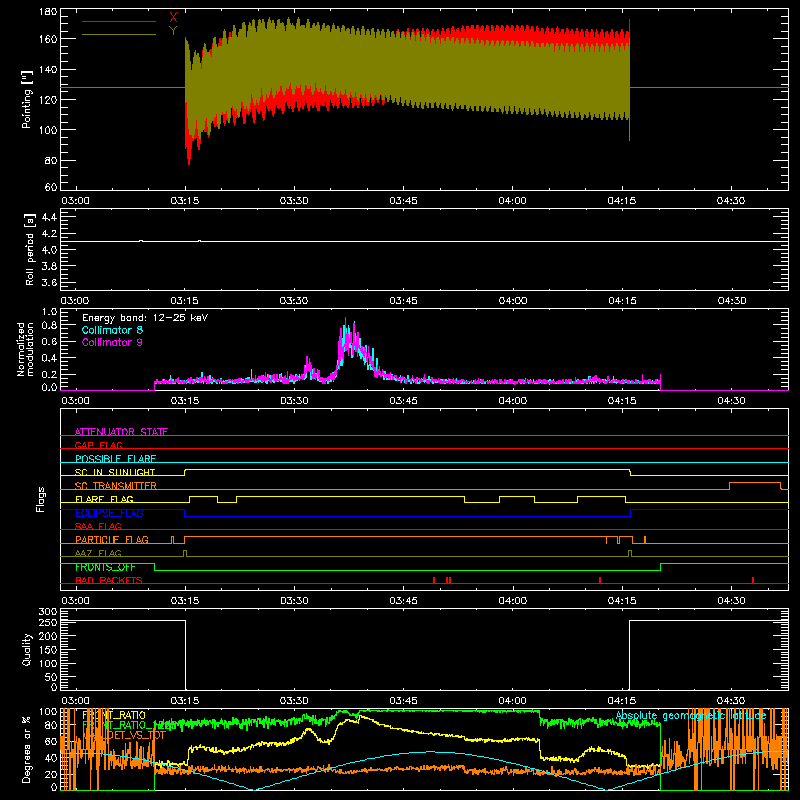The width and height of the screenshot is (800, 800).
Task: Click the BAD_PACKETS spike near 04:33
Action: pos(753,580)
